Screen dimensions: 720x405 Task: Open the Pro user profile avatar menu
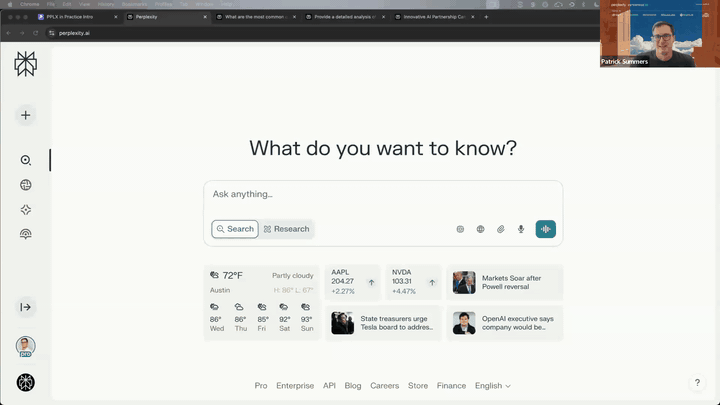click(x=25, y=347)
